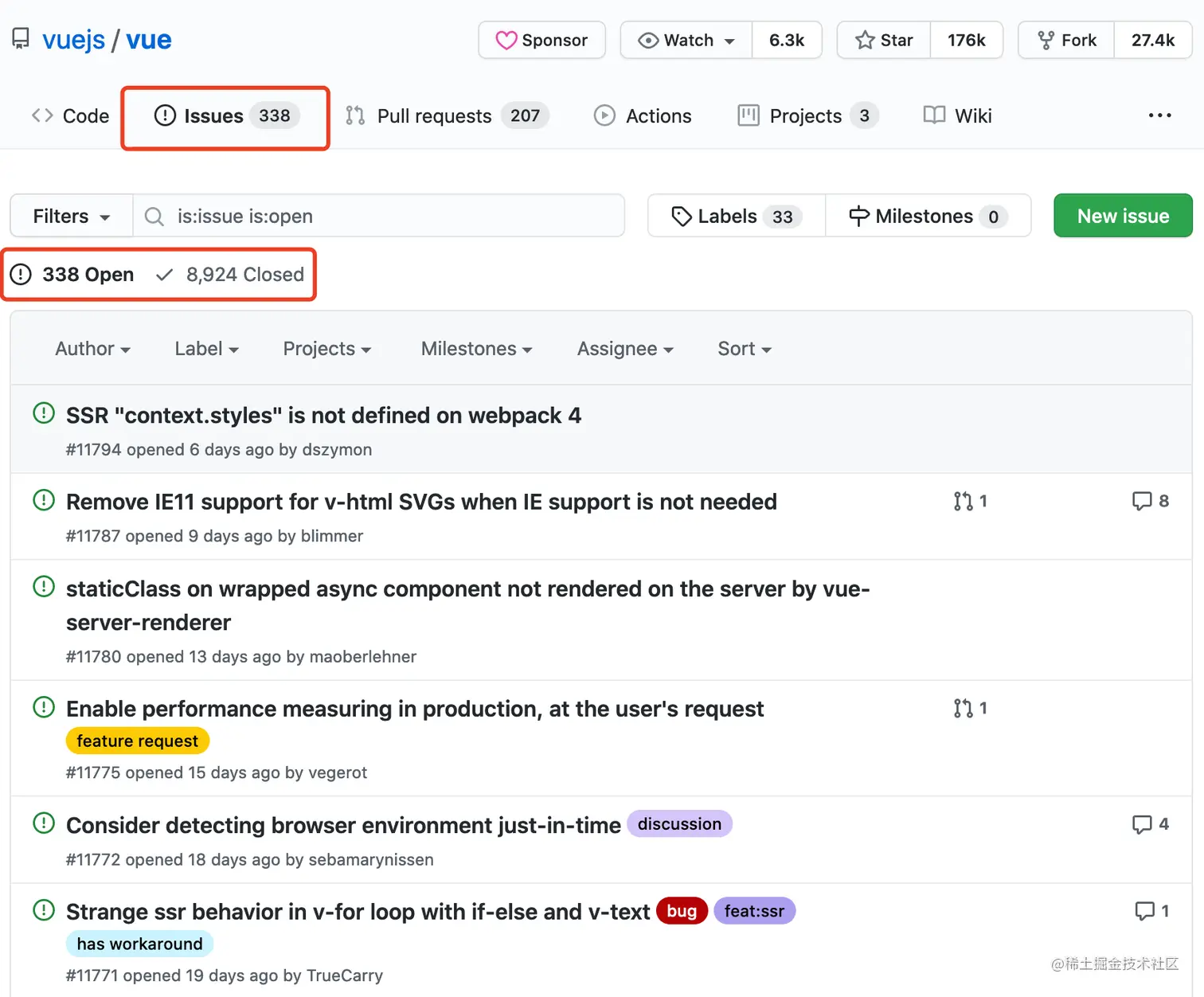Switch to the Pull requests tab
Image resolution: width=1204 pixels, height=997 pixels.
tap(447, 116)
